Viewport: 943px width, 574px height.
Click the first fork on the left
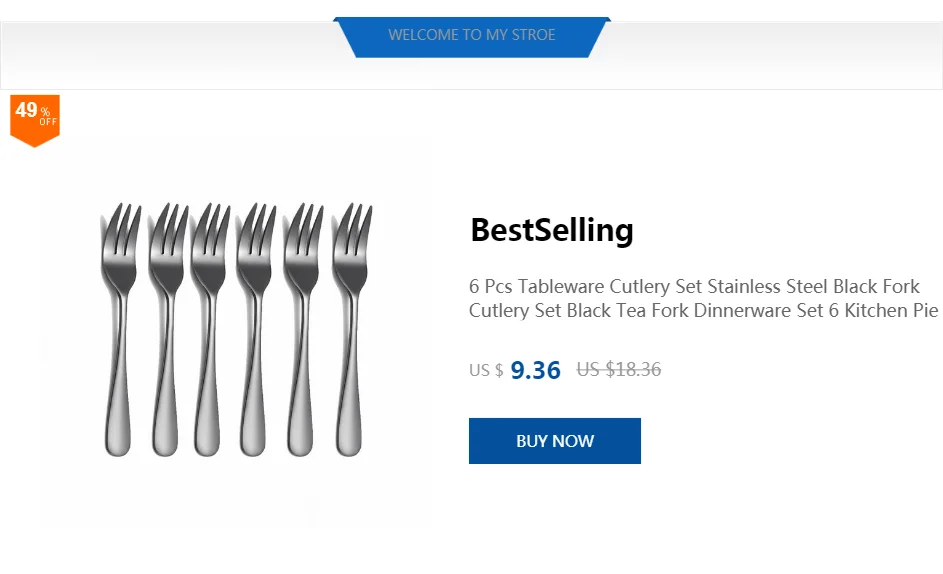pos(118,330)
